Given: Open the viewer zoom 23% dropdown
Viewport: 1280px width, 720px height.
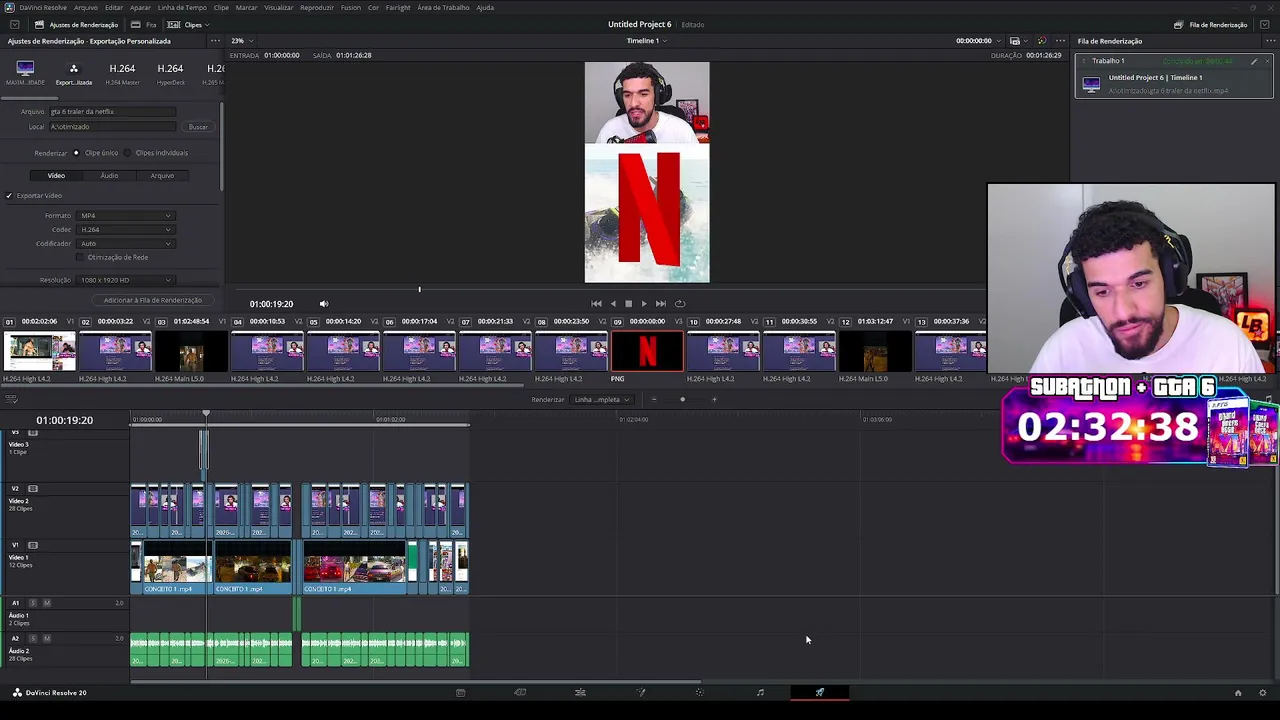Looking at the screenshot, I should [x=241, y=41].
